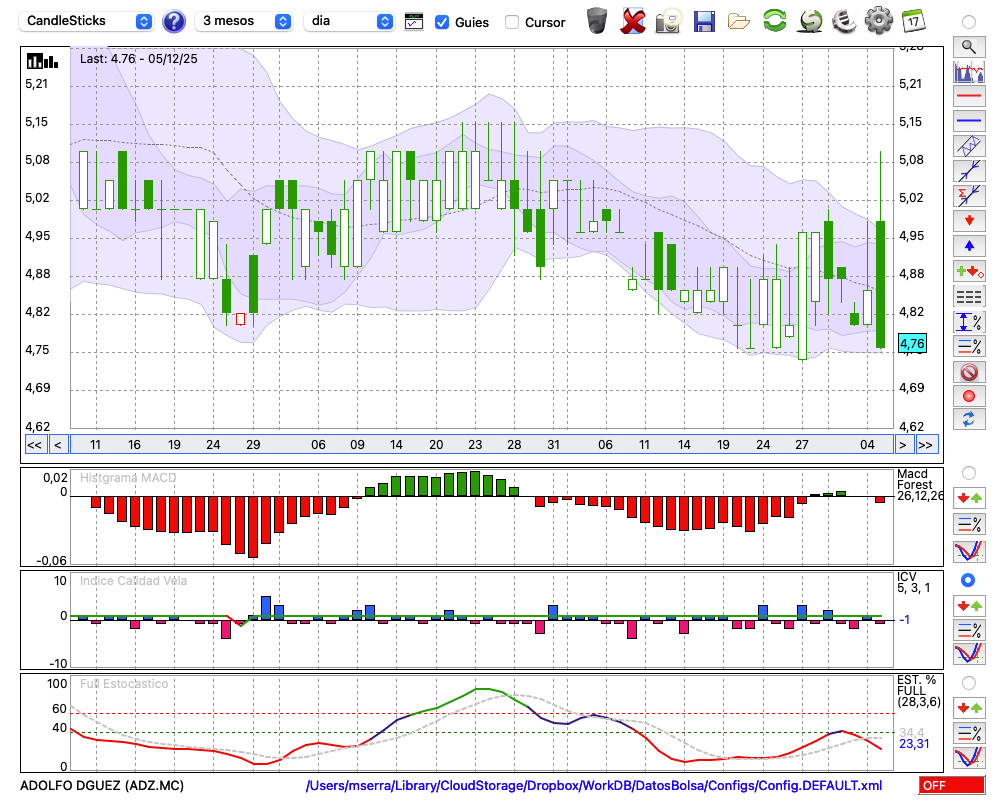1000x800 pixels.
Task: Open the dia interval dropdown
Action: (349, 21)
